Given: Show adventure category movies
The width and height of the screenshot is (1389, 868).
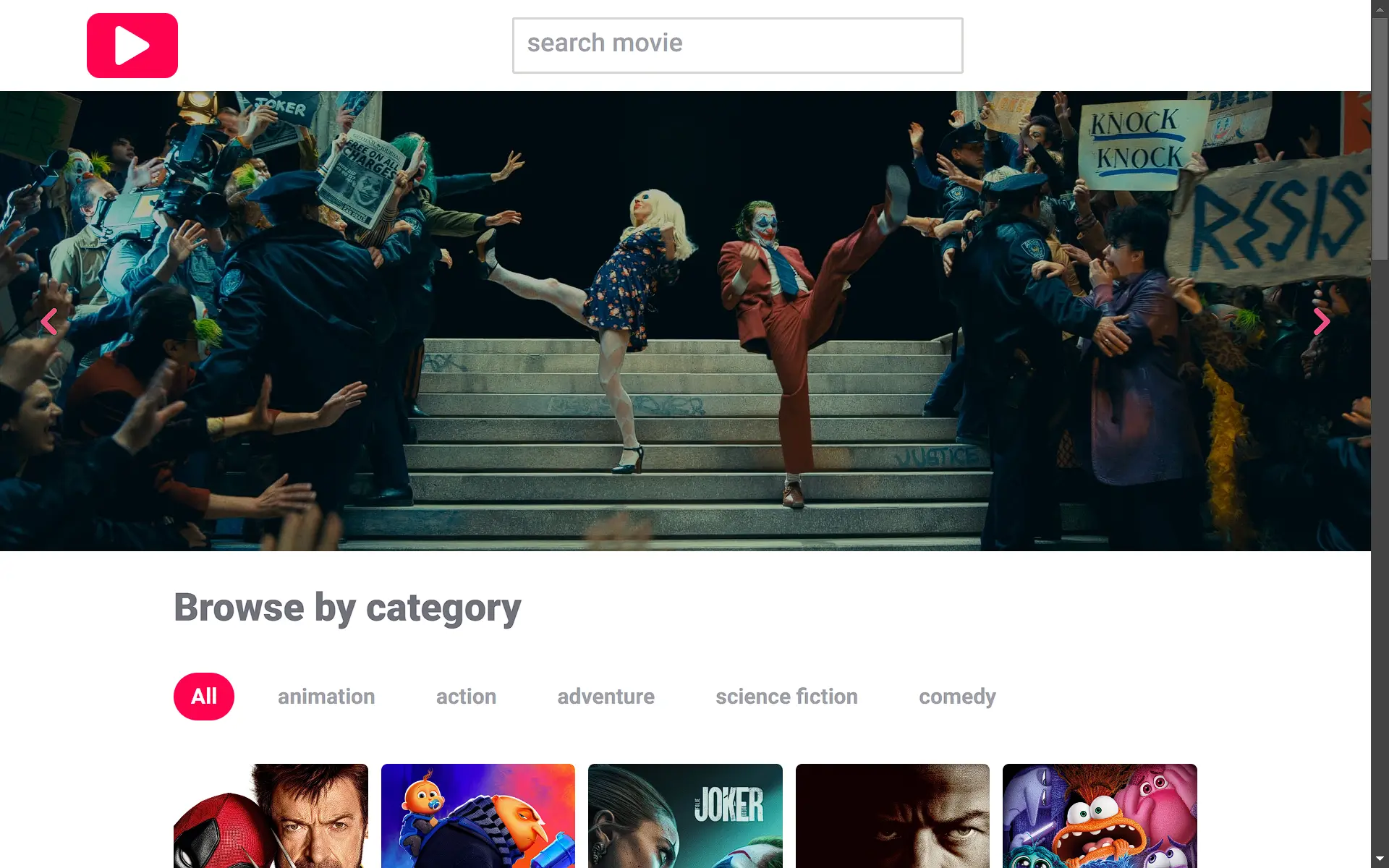Looking at the screenshot, I should 606,697.
